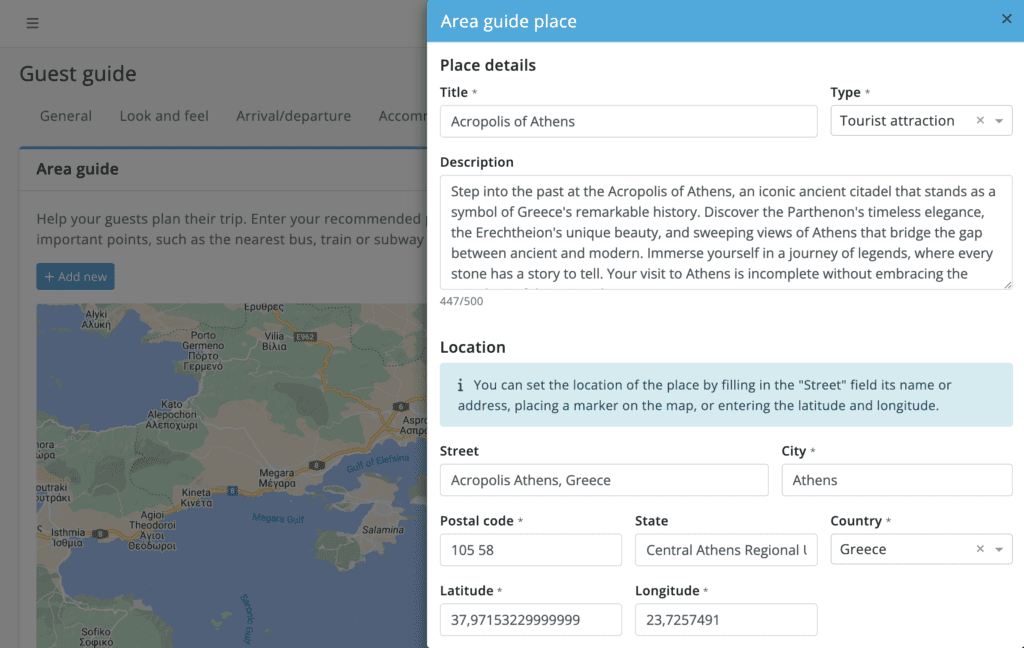
Task: Edit the Longitude field
Action: [726, 620]
